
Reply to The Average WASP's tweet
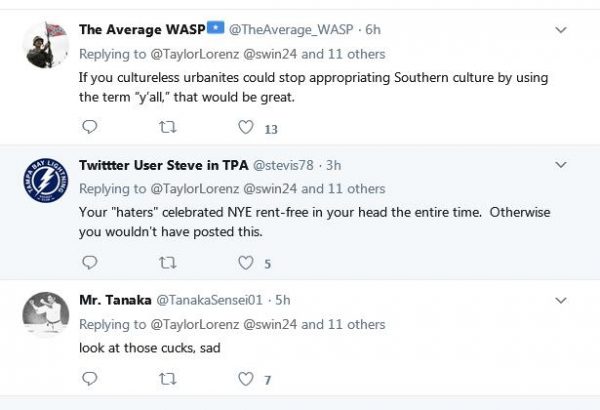[x=89, y=127]
